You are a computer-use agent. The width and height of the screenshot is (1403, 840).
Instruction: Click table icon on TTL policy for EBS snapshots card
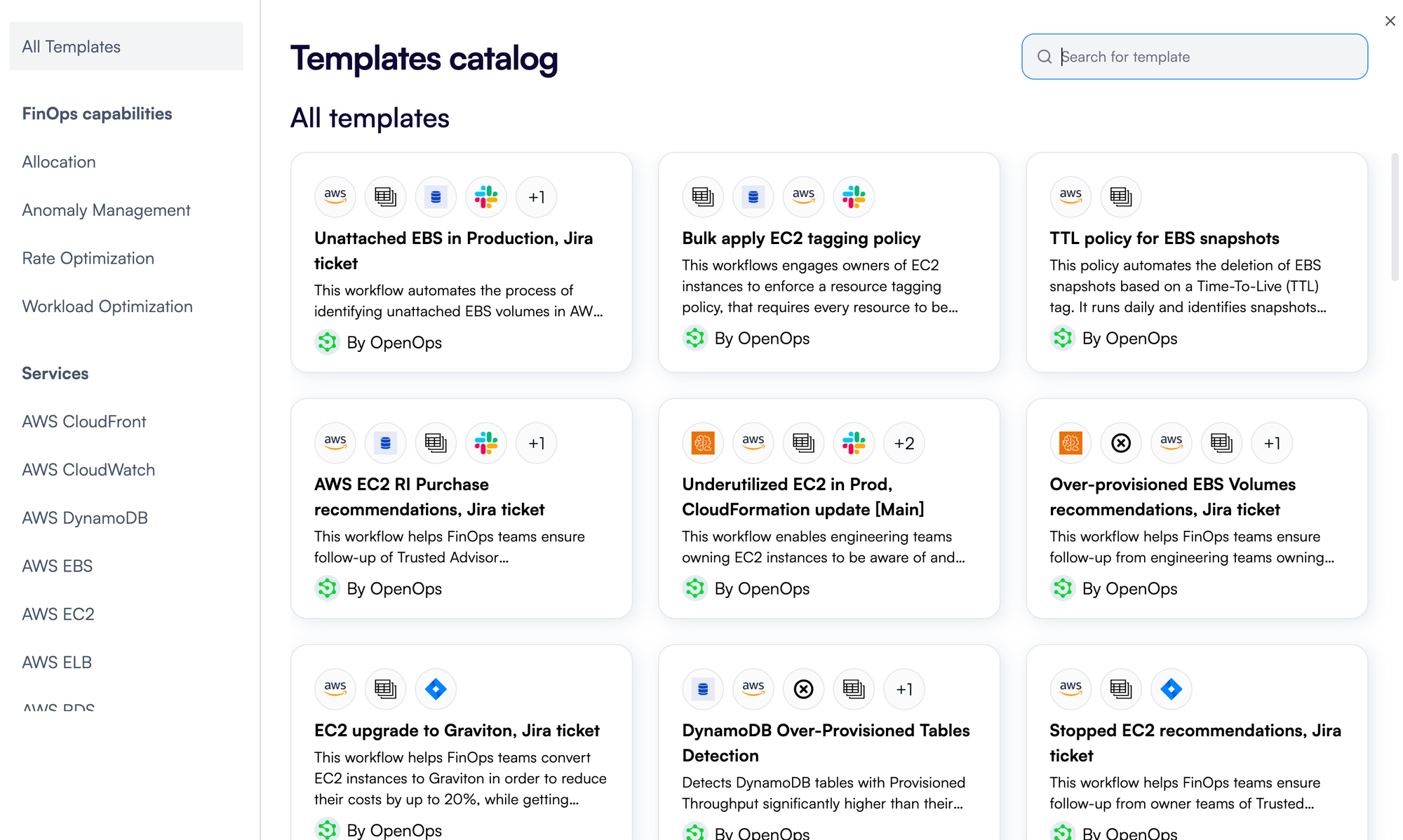pyautogui.click(x=1121, y=196)
